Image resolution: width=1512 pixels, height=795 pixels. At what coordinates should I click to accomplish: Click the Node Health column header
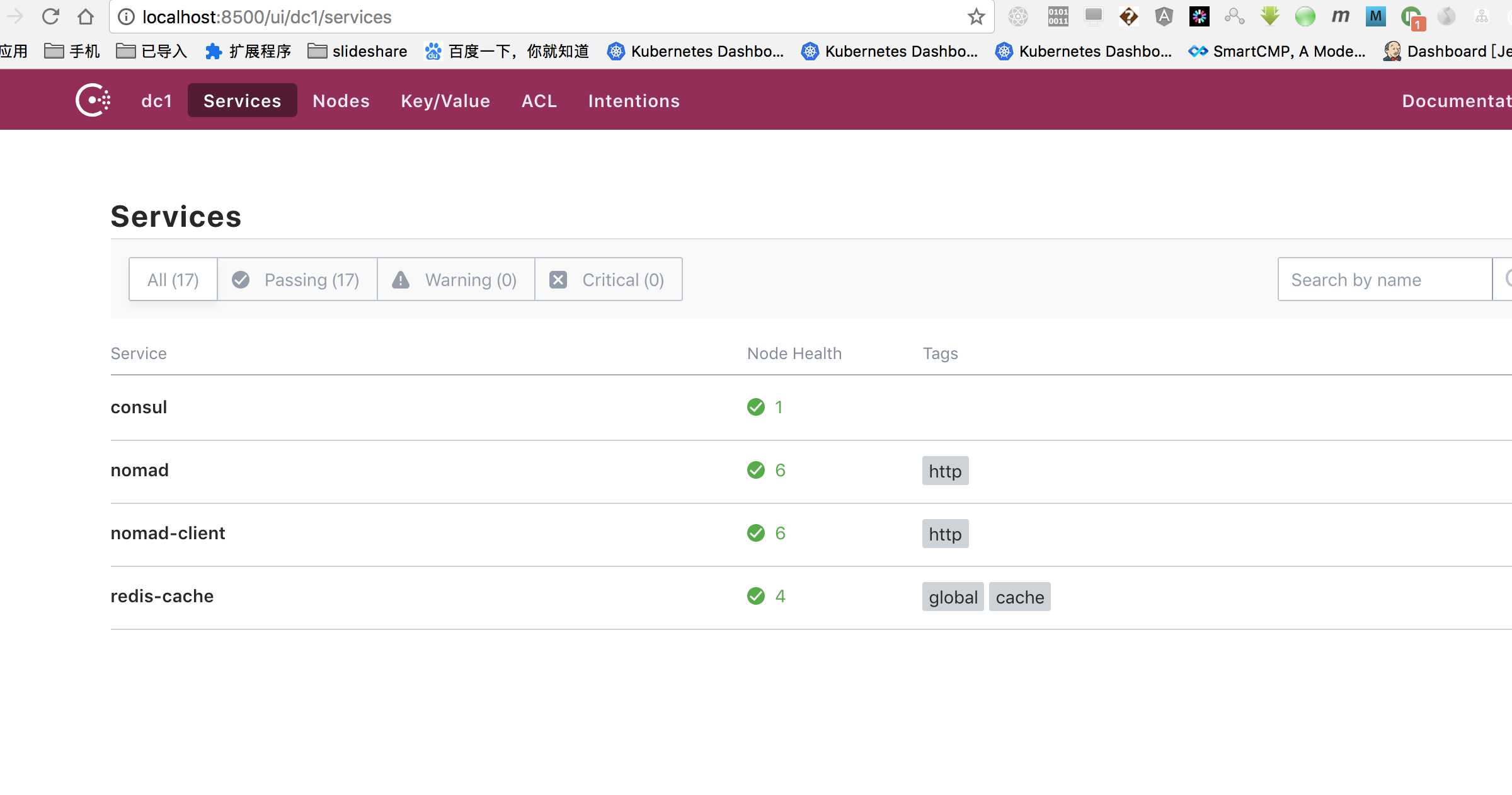coord(794,353)
